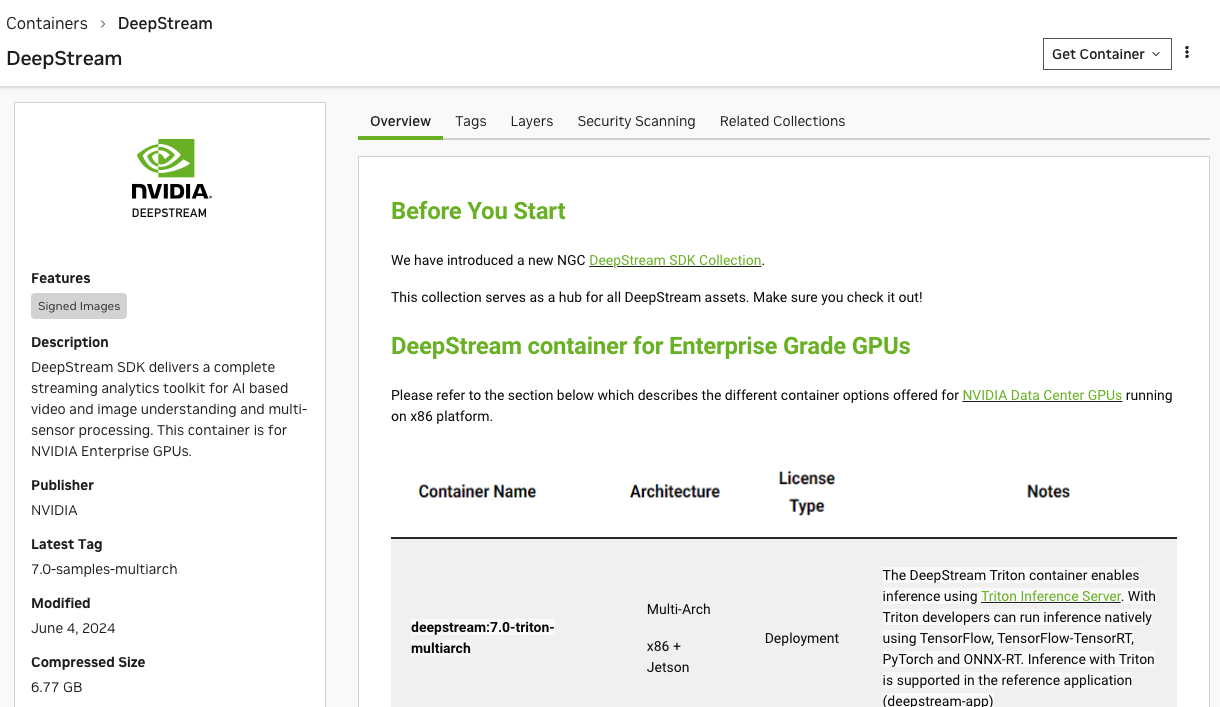Click the x86 + Jetson architecture text
Screen dimensions: 1220x707
(x=668, y=657)
